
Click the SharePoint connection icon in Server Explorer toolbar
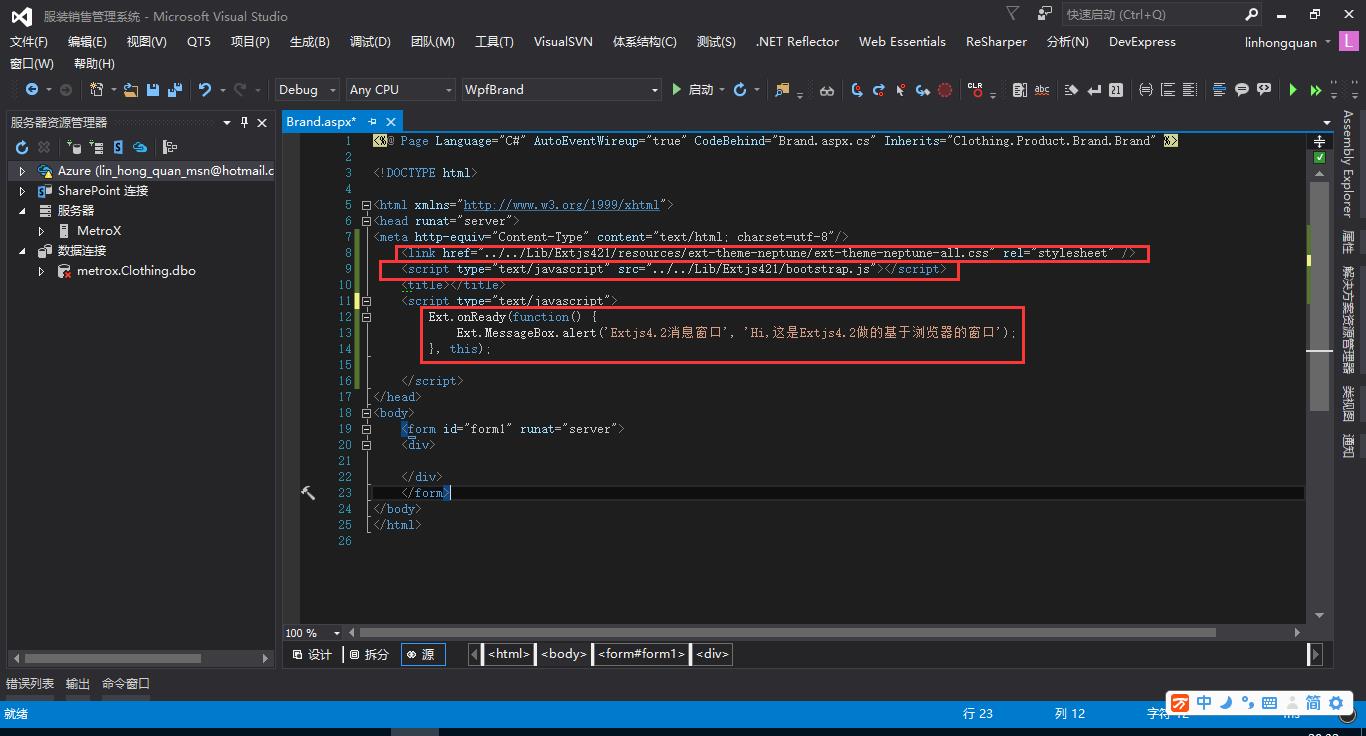click(118, 147)
